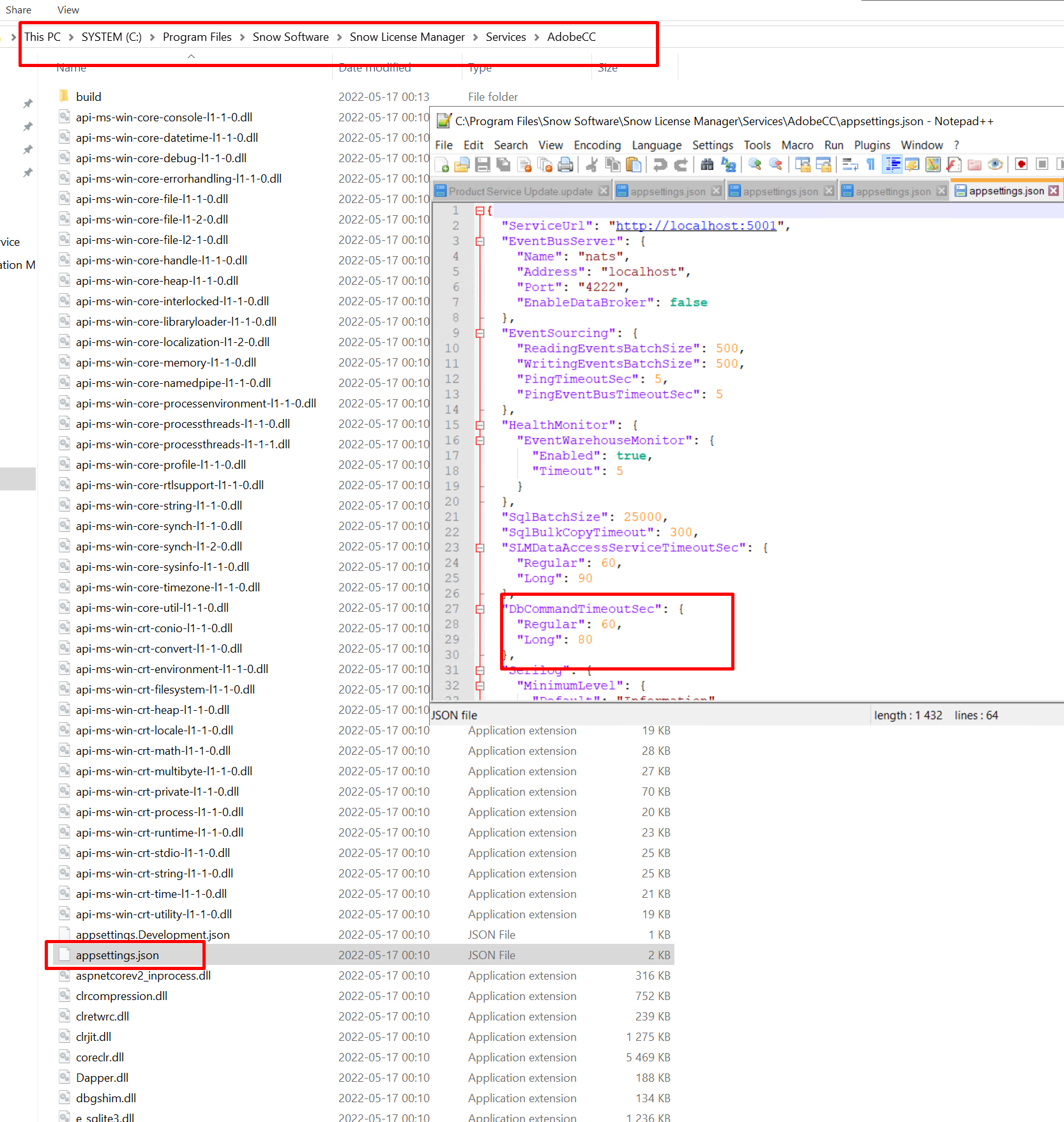The height and width of the screenshot is (1122, 1064).
Task: Open the Explorer View ribbon tab
Action: (x=68, y=10)
